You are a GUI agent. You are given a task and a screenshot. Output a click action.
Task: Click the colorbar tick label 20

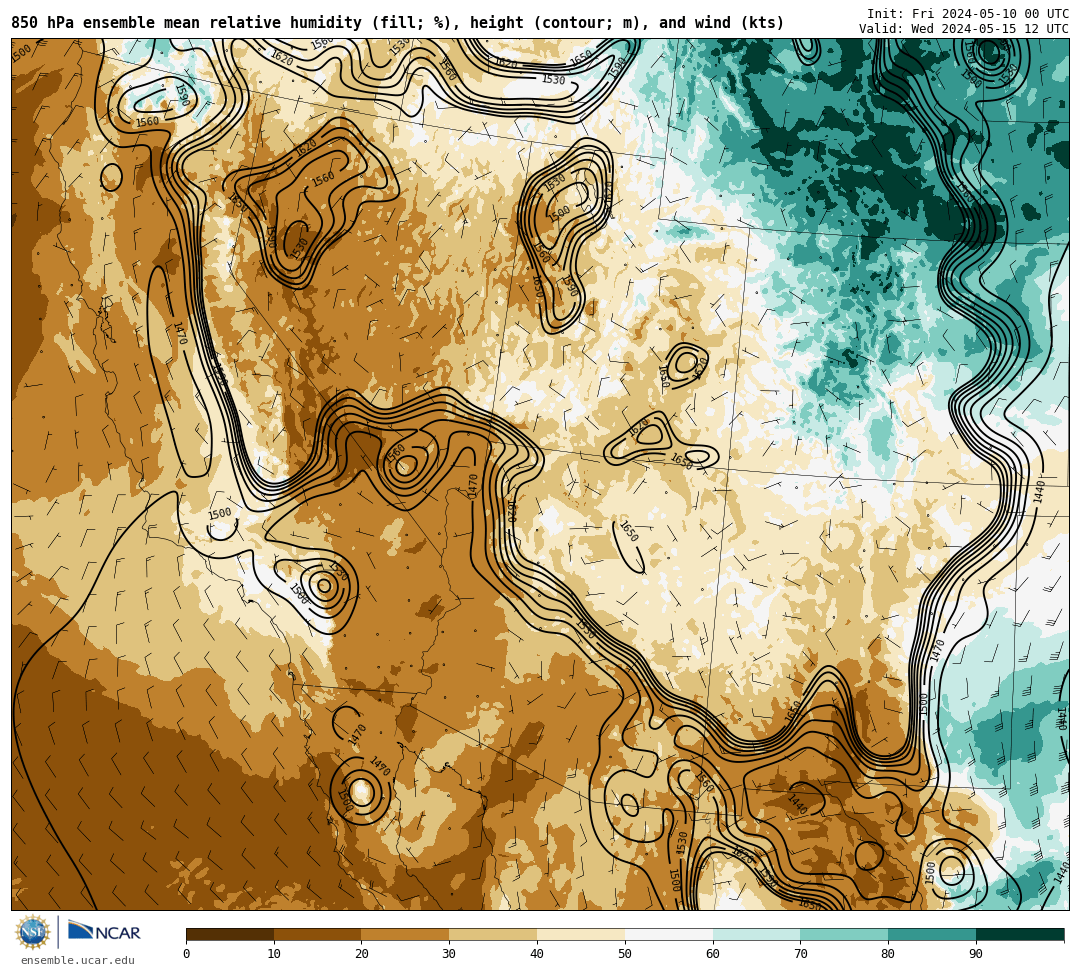pos(362,954)
